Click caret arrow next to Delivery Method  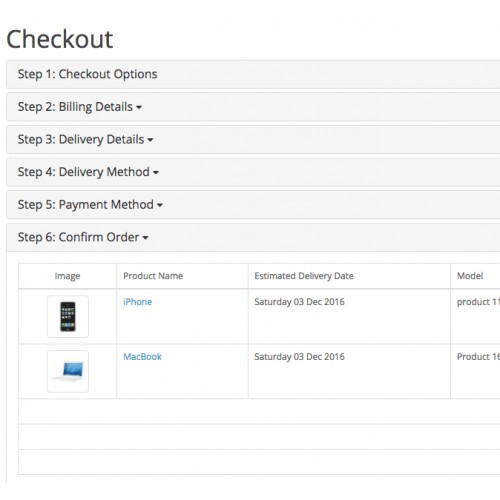pyautogui.click(x=155, y=173)
